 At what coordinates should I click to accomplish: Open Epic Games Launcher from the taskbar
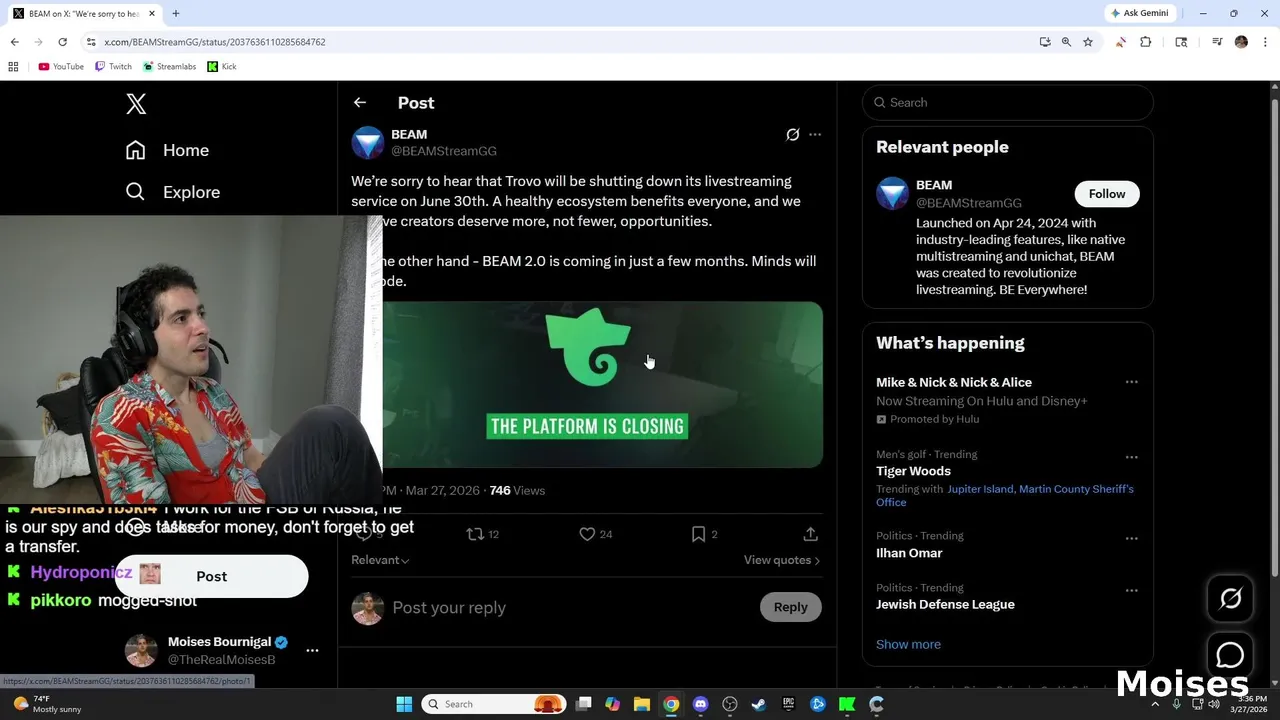[788, 704]
